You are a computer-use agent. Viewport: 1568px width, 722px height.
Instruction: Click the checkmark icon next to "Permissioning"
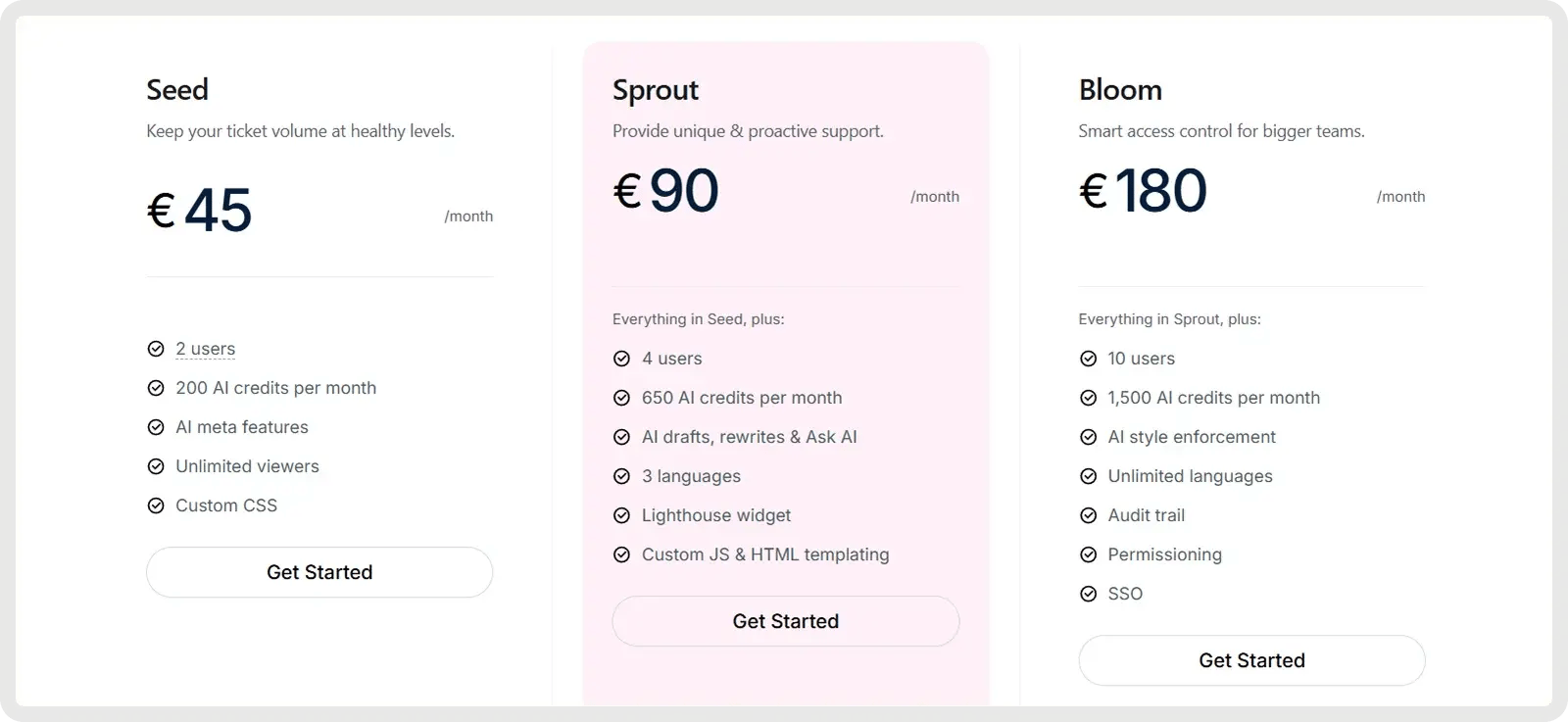pyautogui.click(x=1088, y=554)
